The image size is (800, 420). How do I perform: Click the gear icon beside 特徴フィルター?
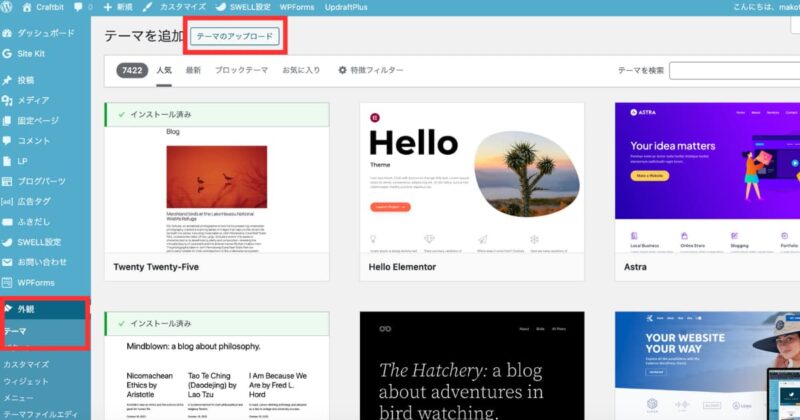(x=342, y=70)
